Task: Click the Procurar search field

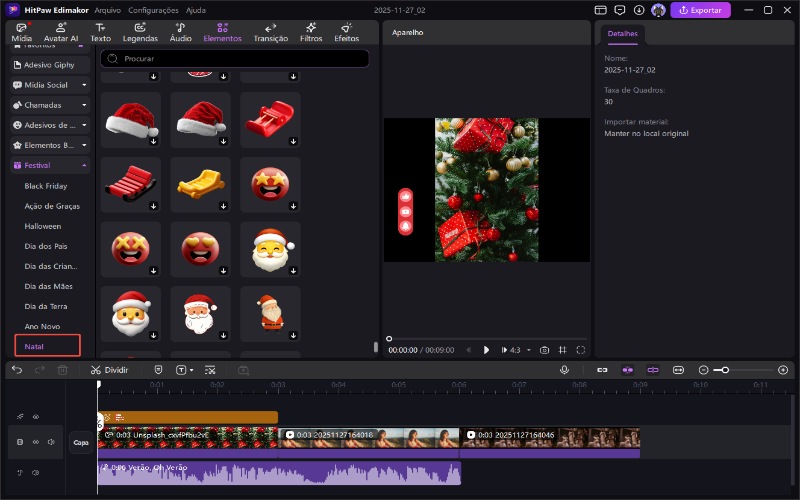Action: click(235, 59)
